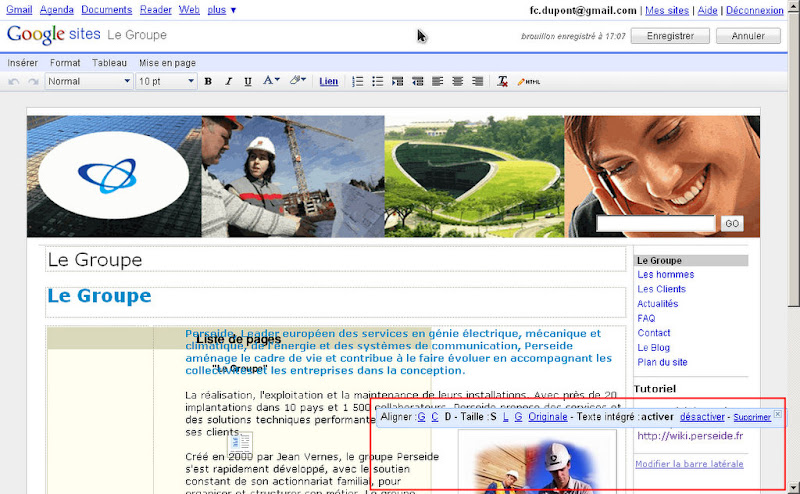Open 'Plan du site' sidebar link

tap(662, 362)
